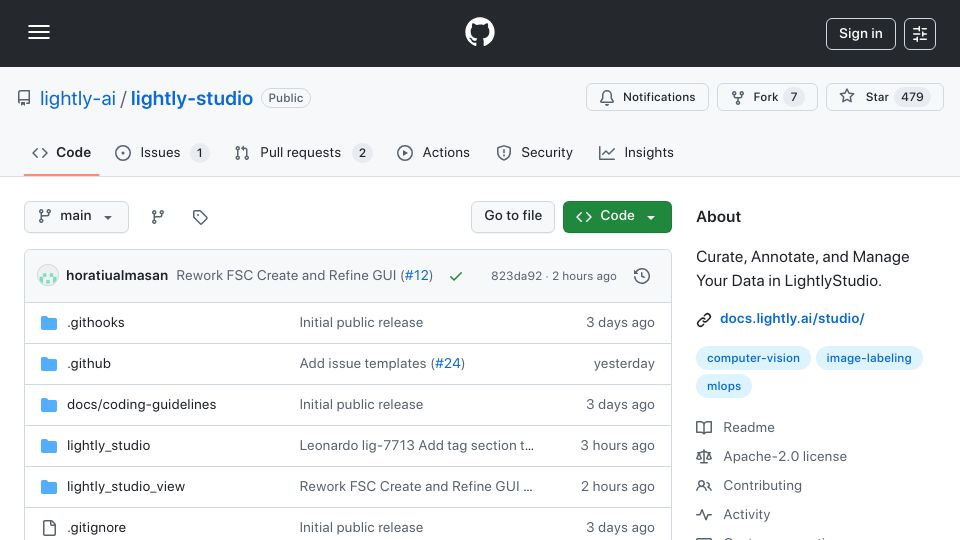Open the .githooks Initial public release commit

click(x=361, y=323)
